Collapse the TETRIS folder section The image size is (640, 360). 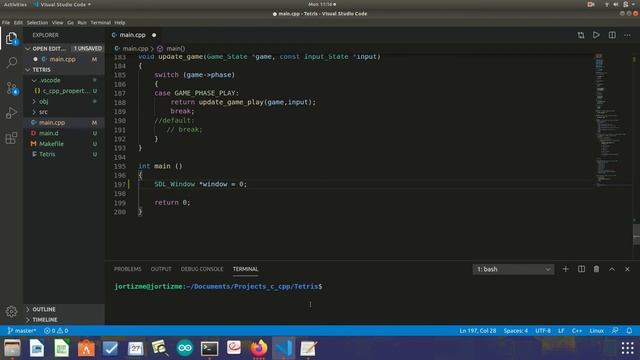28,70
